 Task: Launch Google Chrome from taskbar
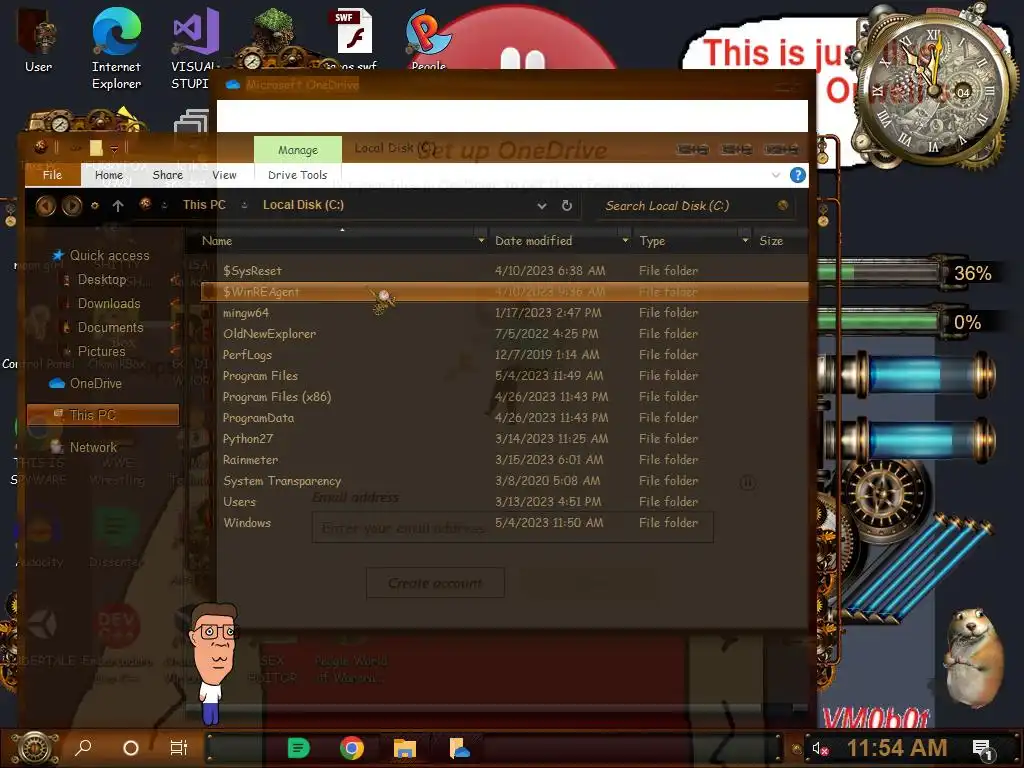(351, 748)
